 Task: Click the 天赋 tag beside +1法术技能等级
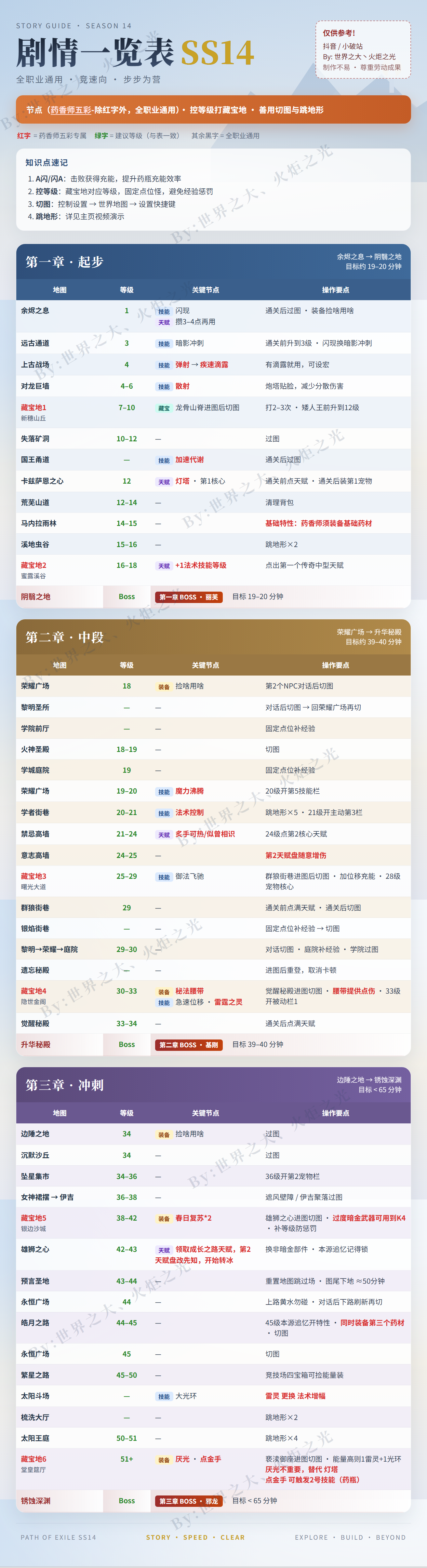pyautogui.click(x=164, y=566)
